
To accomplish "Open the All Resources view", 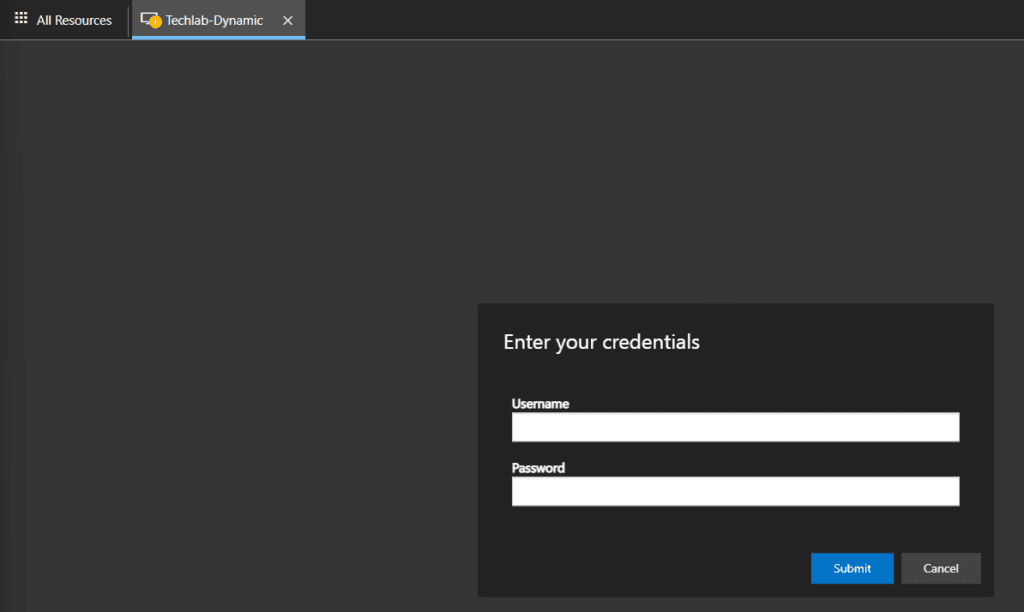I will pos(73,20).
